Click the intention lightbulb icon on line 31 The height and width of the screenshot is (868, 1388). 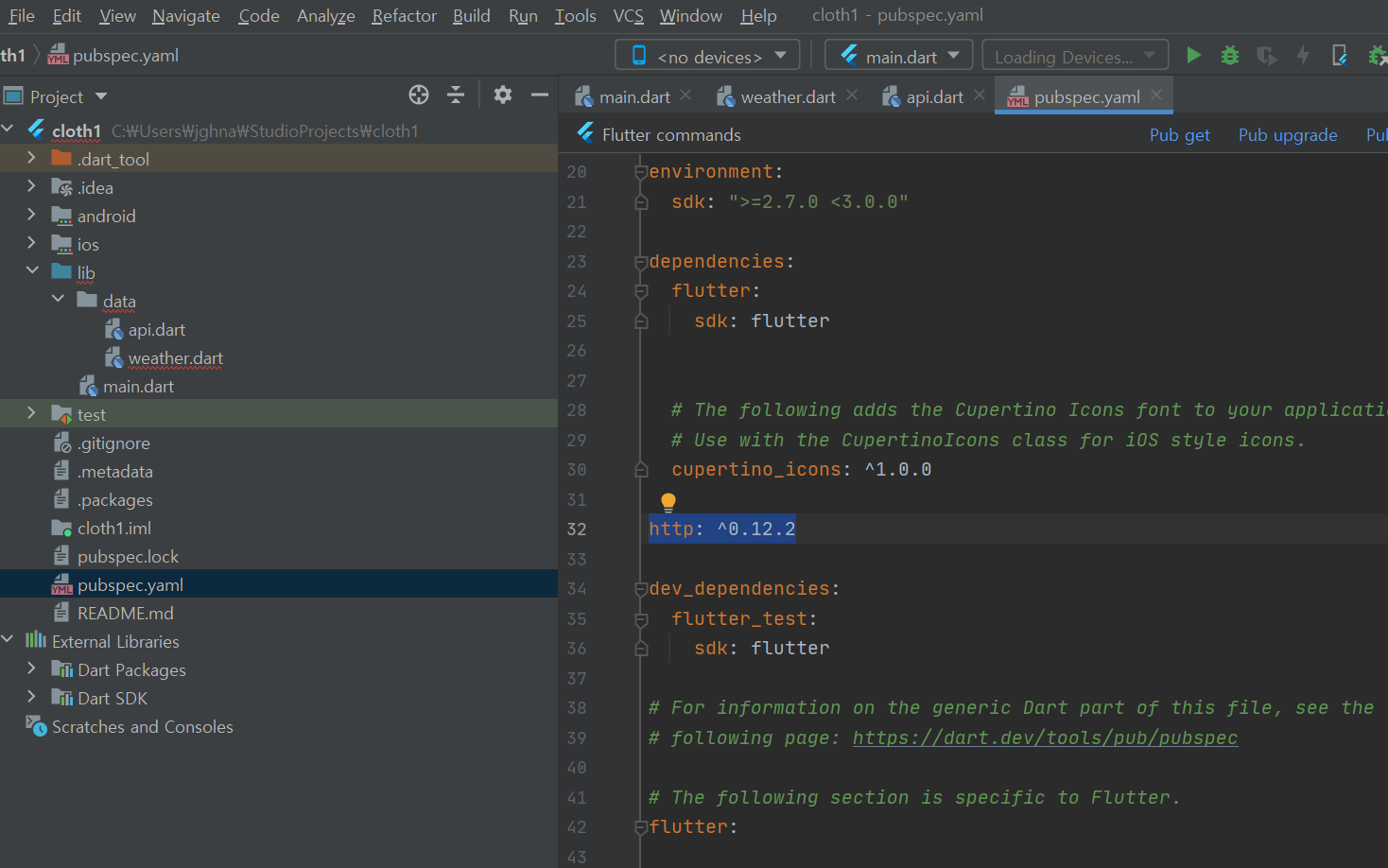click(x=668, y=502)
